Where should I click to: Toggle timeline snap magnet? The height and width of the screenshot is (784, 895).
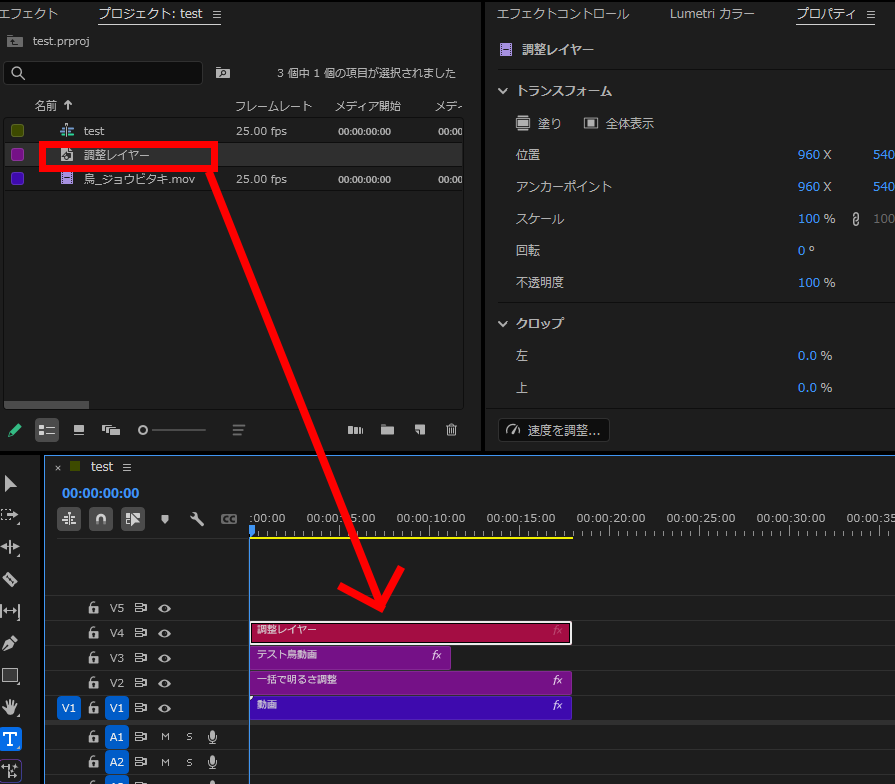tap(101, 519)
